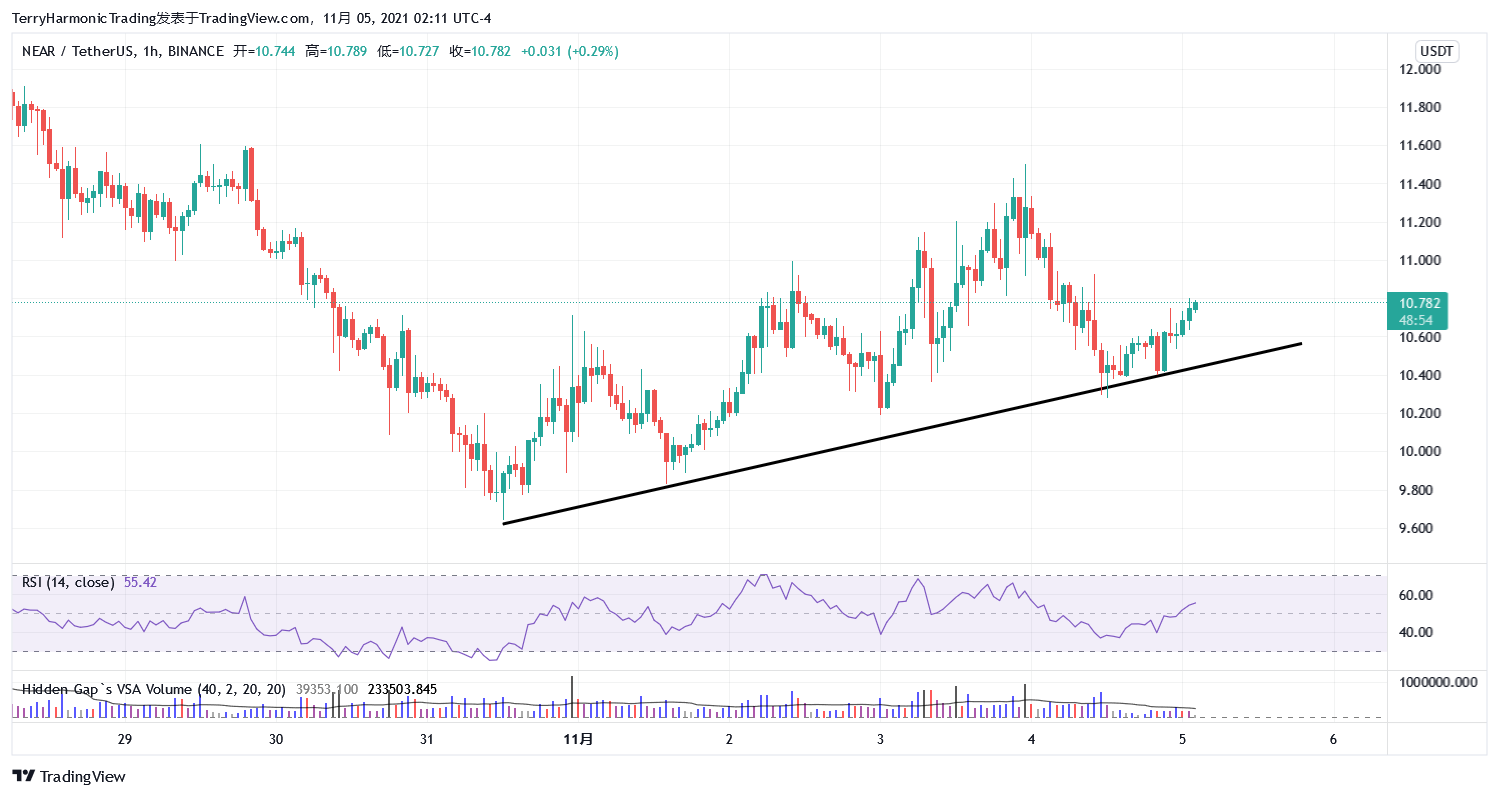Click the 10.600 price axis label
1499x797 pixels.
1420,338
